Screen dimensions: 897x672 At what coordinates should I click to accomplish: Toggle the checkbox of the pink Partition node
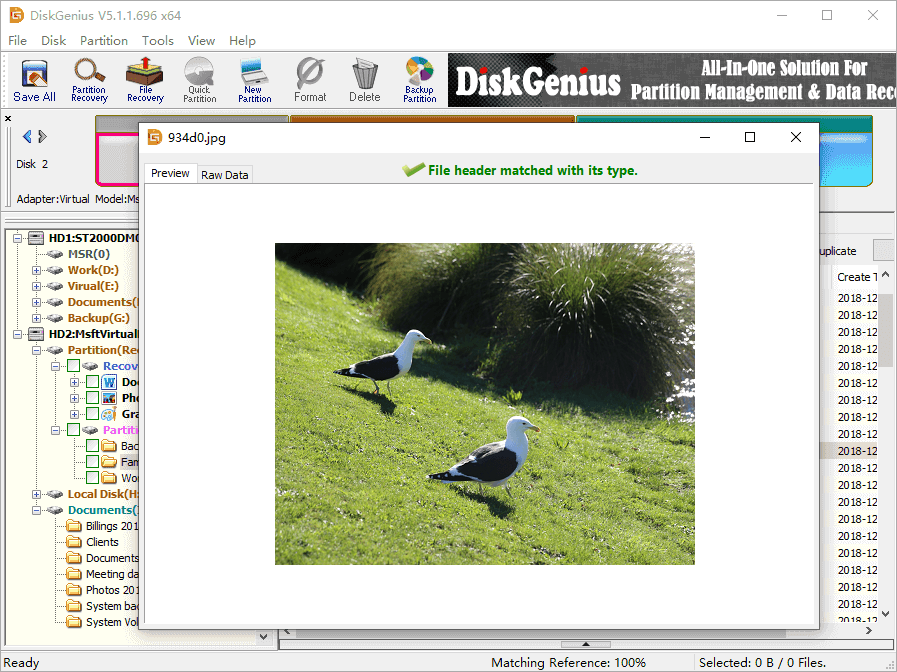click(x=74, y=430)
